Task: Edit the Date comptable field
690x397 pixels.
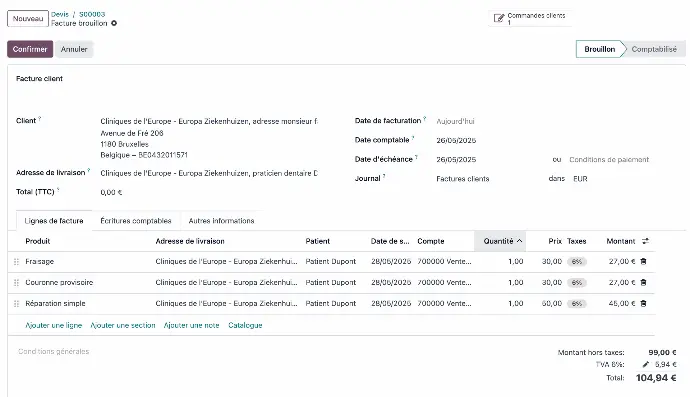Action: click(x=456, y=140)
